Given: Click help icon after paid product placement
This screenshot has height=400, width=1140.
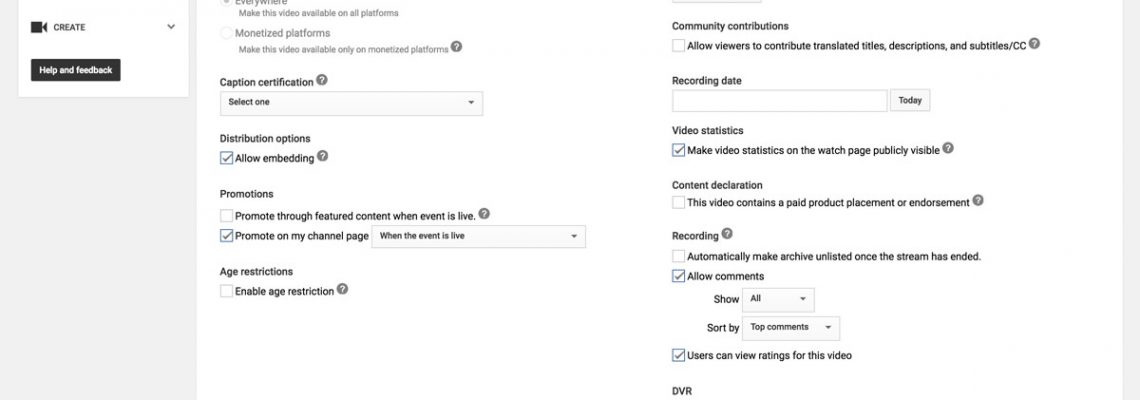Looking at the screenshot, I should tap(978, 201).
